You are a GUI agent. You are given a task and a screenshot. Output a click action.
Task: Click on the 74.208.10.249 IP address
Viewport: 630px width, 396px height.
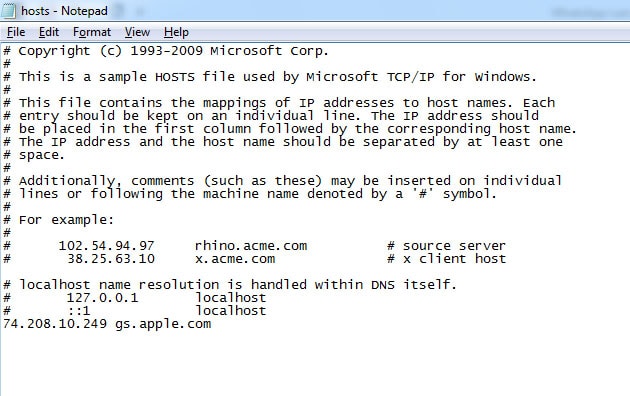(x=55, y=324)
